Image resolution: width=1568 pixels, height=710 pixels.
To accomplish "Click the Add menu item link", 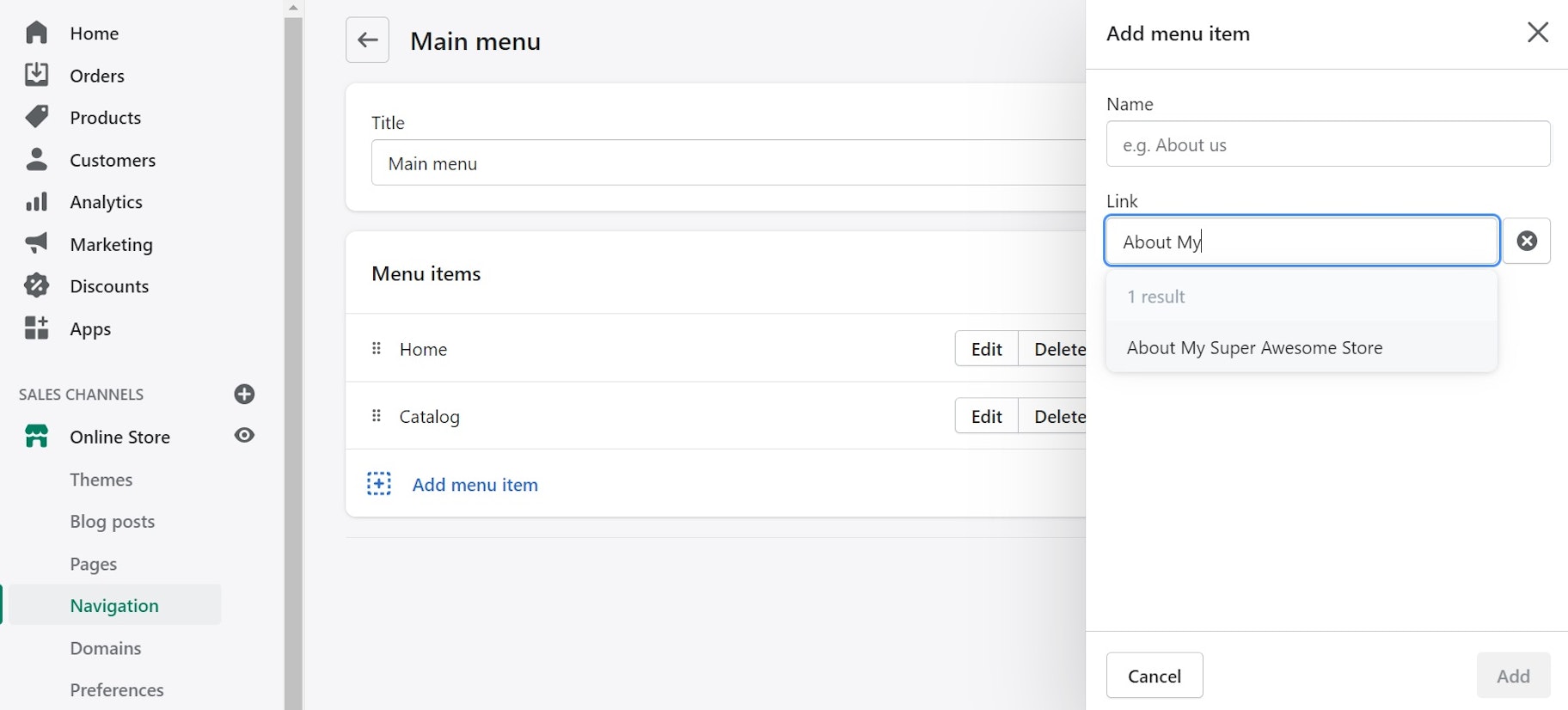I will (x=475, y=485).
